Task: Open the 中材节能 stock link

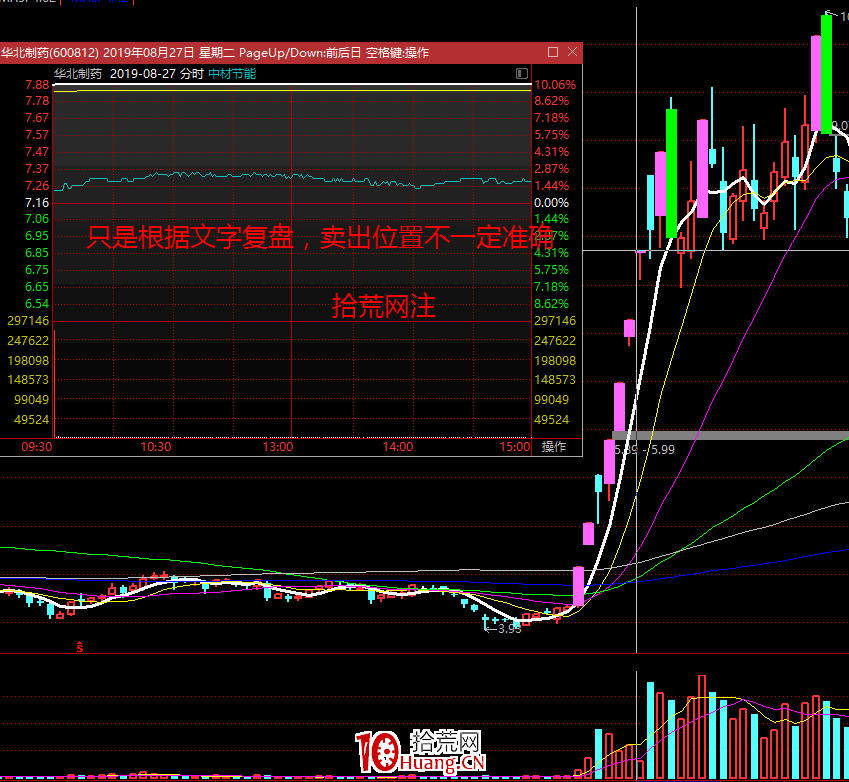Action: pyautogui.click(x=232, y=74)
